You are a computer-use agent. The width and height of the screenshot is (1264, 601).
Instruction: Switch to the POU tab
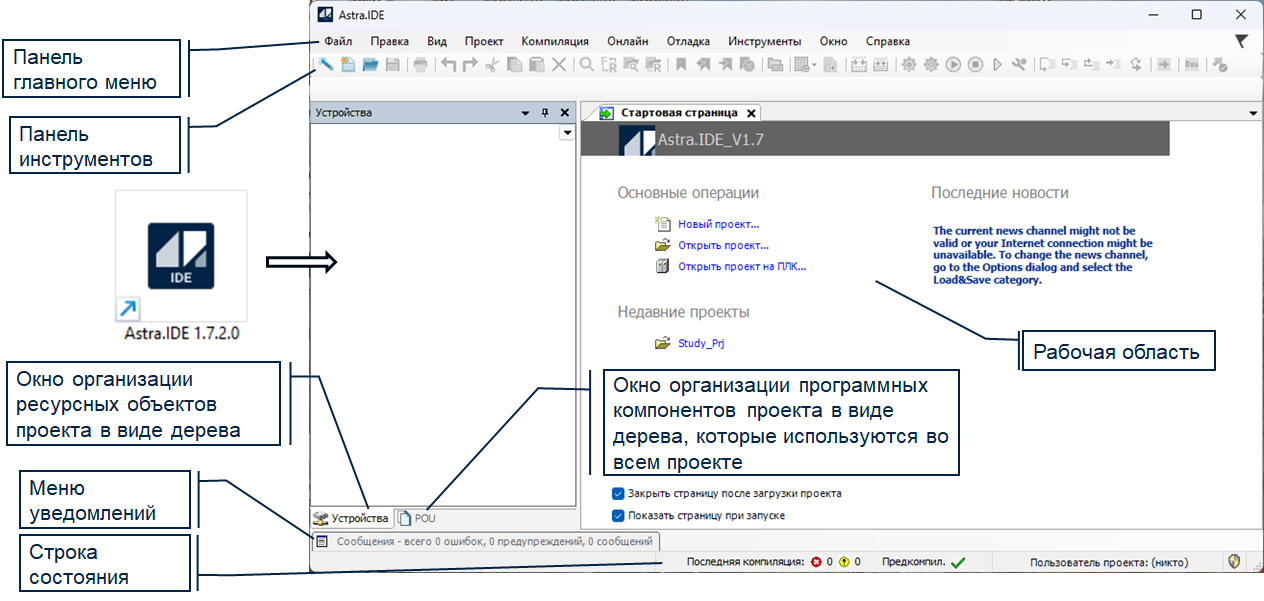418,518
